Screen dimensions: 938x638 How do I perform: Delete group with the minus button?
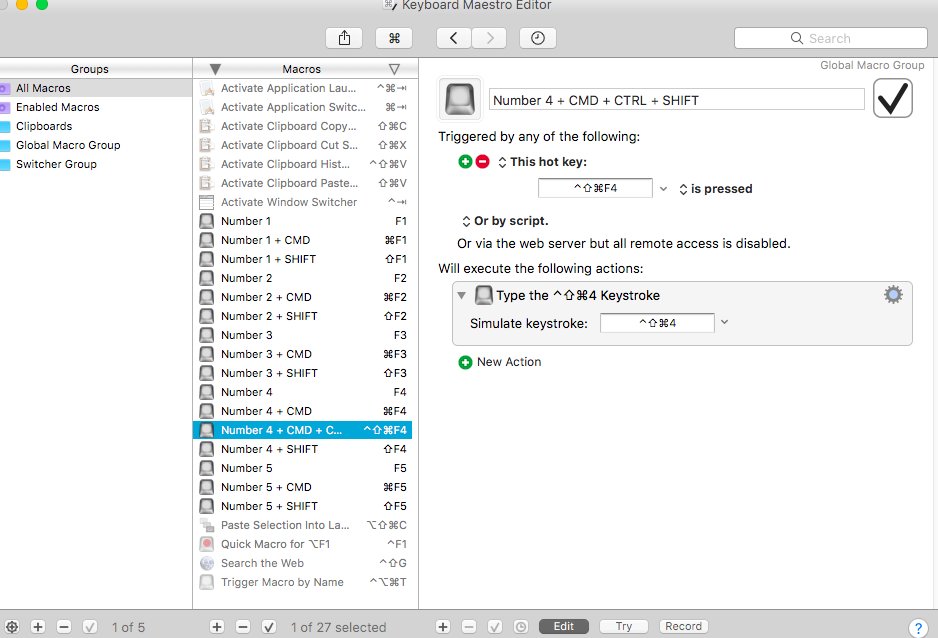click(x=64, y=627)
